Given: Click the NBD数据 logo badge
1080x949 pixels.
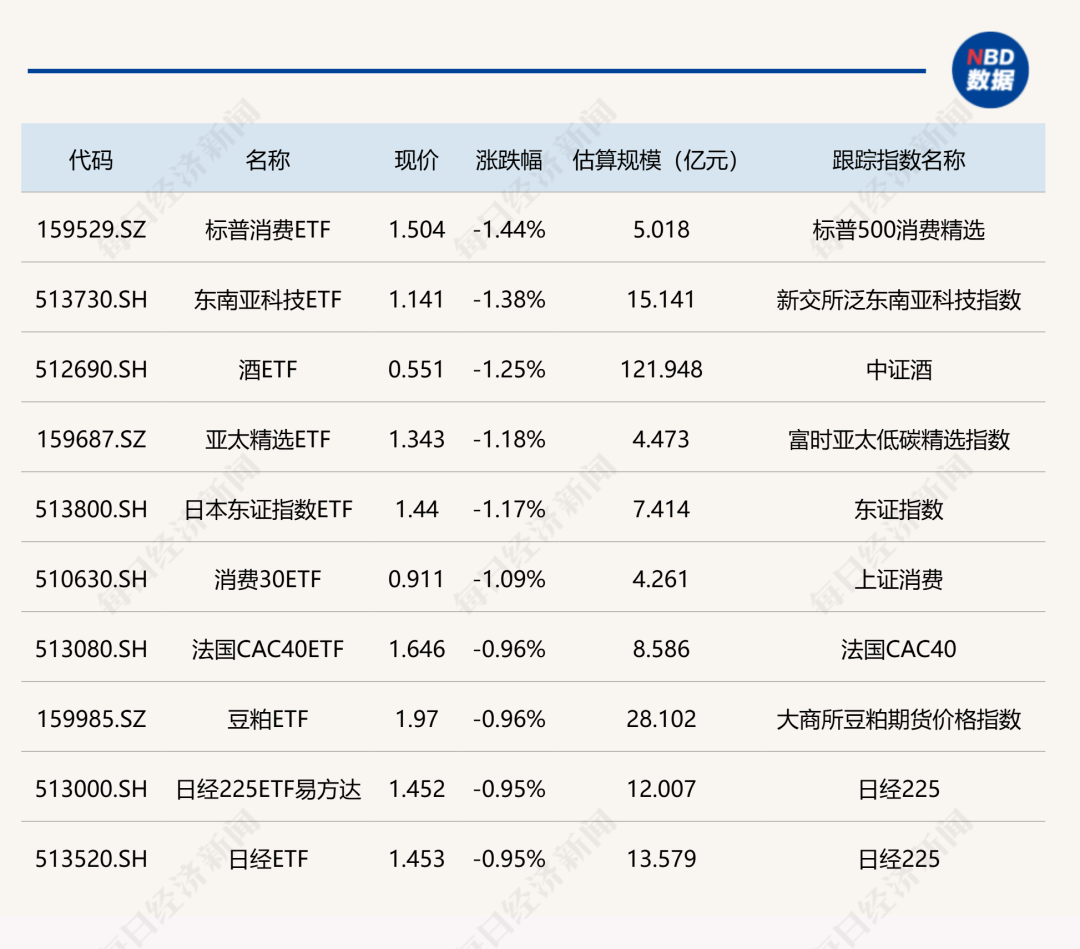Looking at the screenshot, I should point(989,70).
